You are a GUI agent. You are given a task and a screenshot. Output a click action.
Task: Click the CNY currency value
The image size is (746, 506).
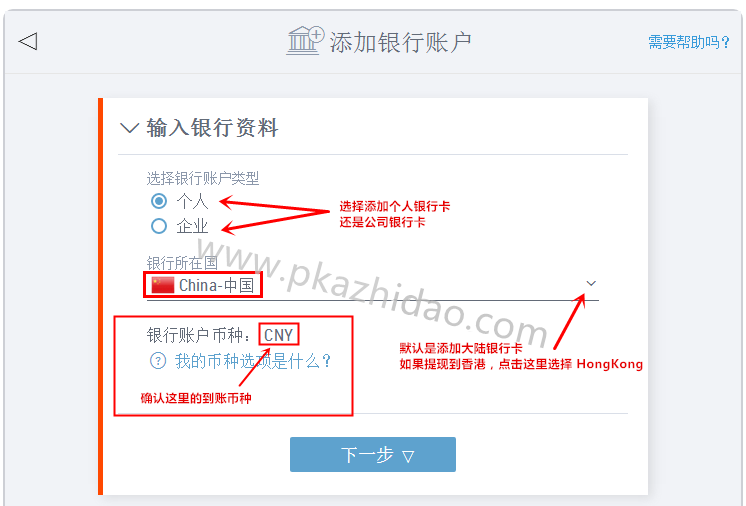(279, 335)
